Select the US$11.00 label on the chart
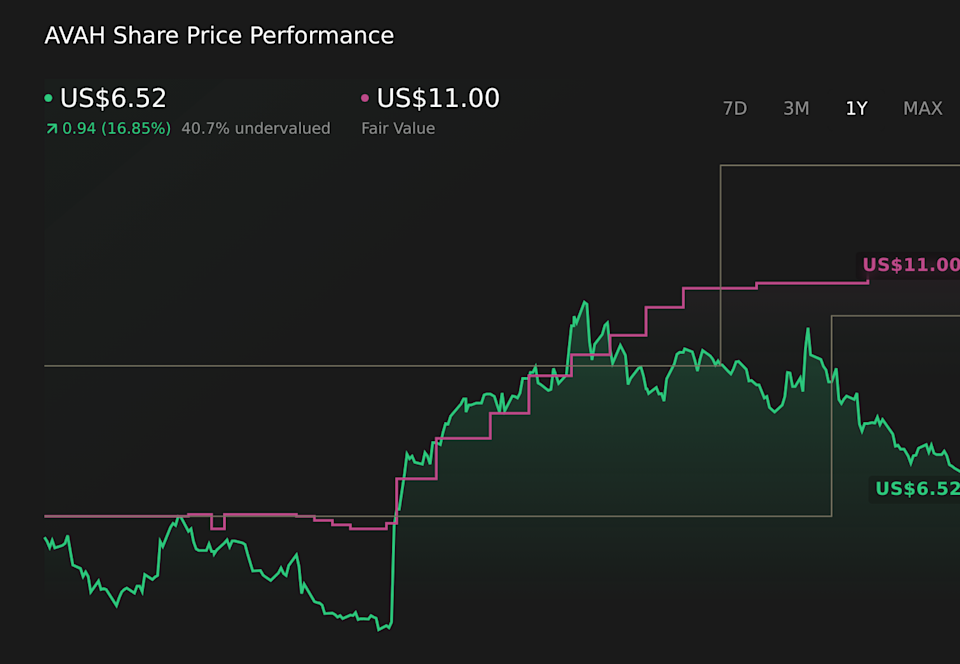 click(x=910, y=264)
